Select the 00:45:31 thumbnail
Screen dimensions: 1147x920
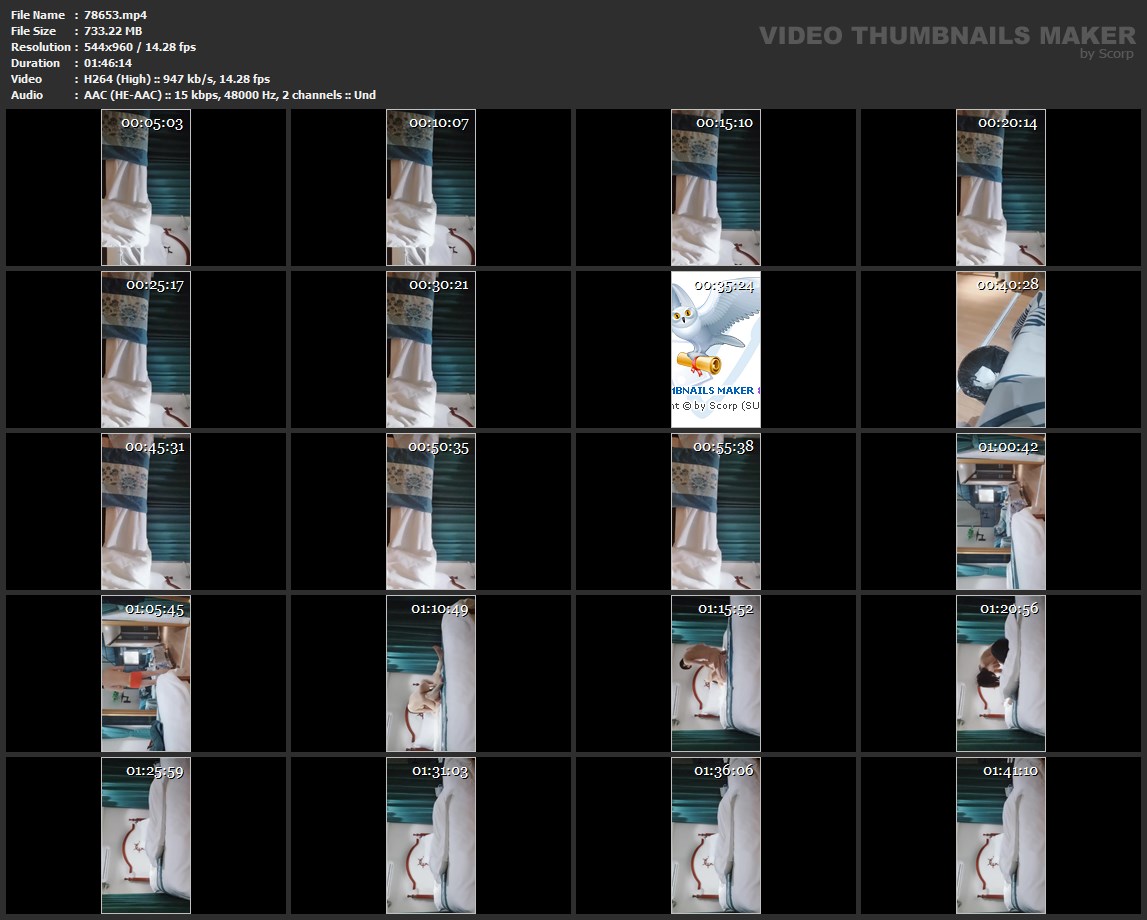pos(146,512)
